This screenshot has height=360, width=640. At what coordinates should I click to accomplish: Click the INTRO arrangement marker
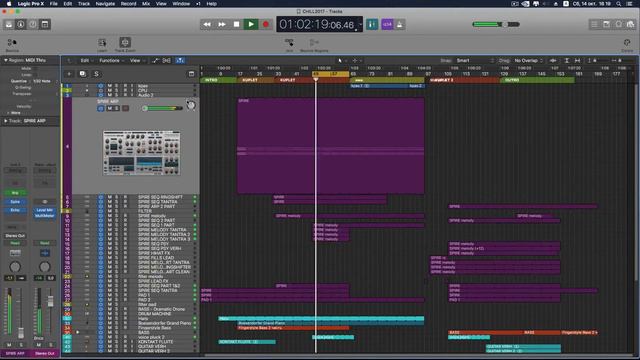point(218,80)
